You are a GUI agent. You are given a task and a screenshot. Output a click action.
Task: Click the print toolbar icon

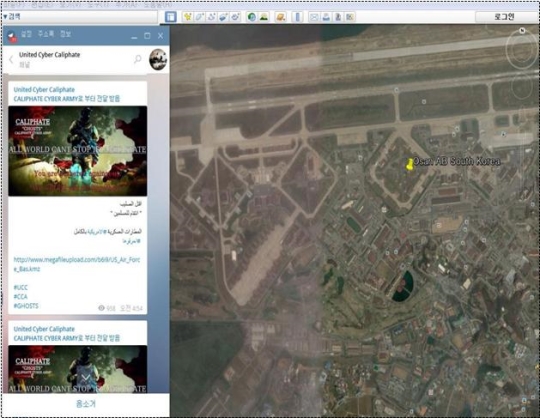(326, 17)
